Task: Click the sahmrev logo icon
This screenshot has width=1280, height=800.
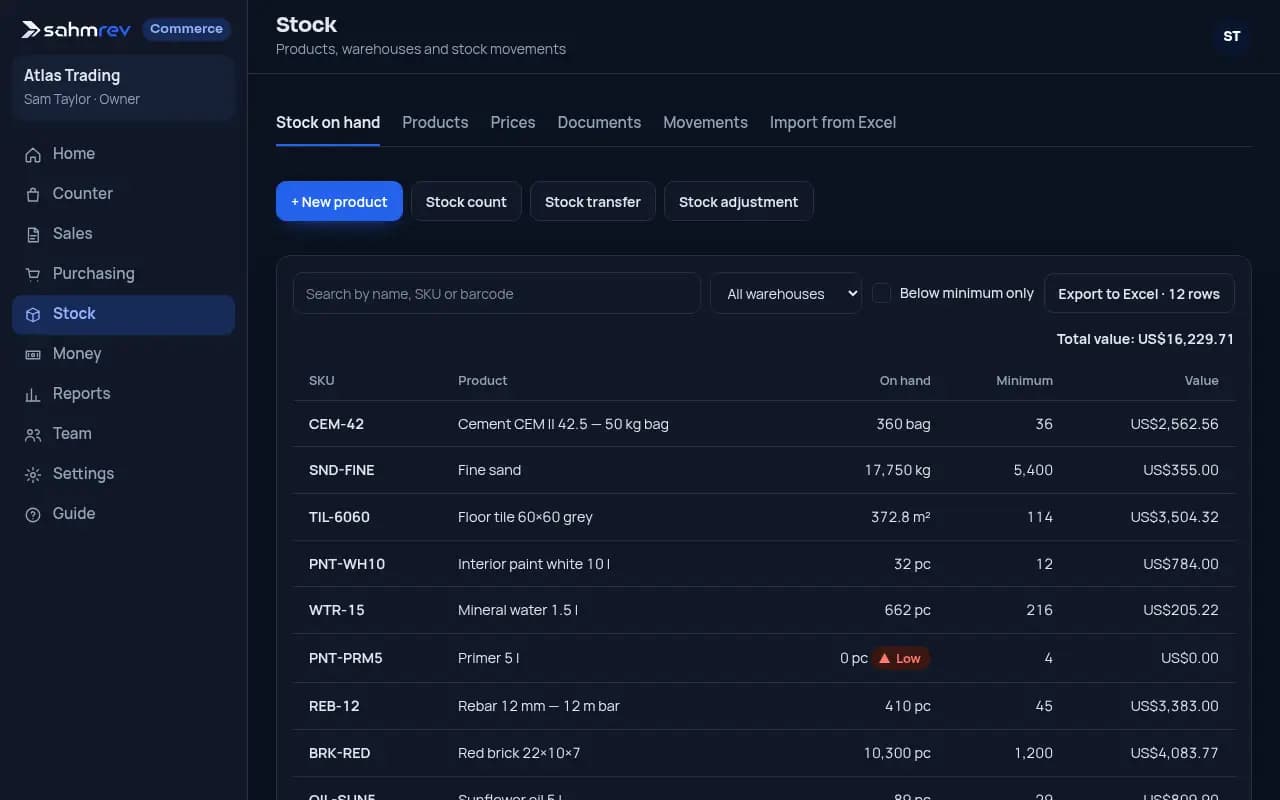Action: [32, 30]
